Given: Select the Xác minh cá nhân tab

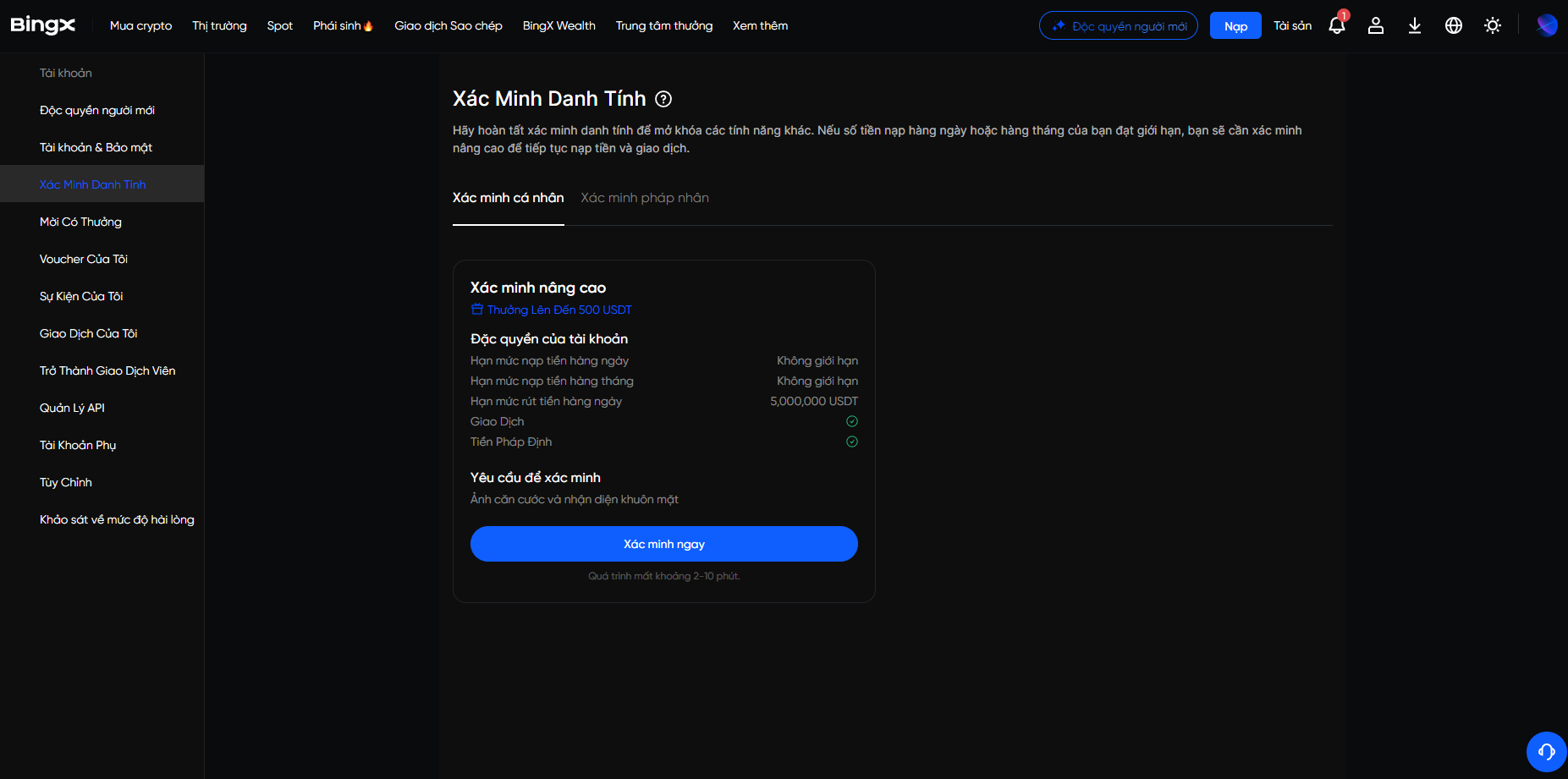Looking at the screenshot, I should point(509,198).
